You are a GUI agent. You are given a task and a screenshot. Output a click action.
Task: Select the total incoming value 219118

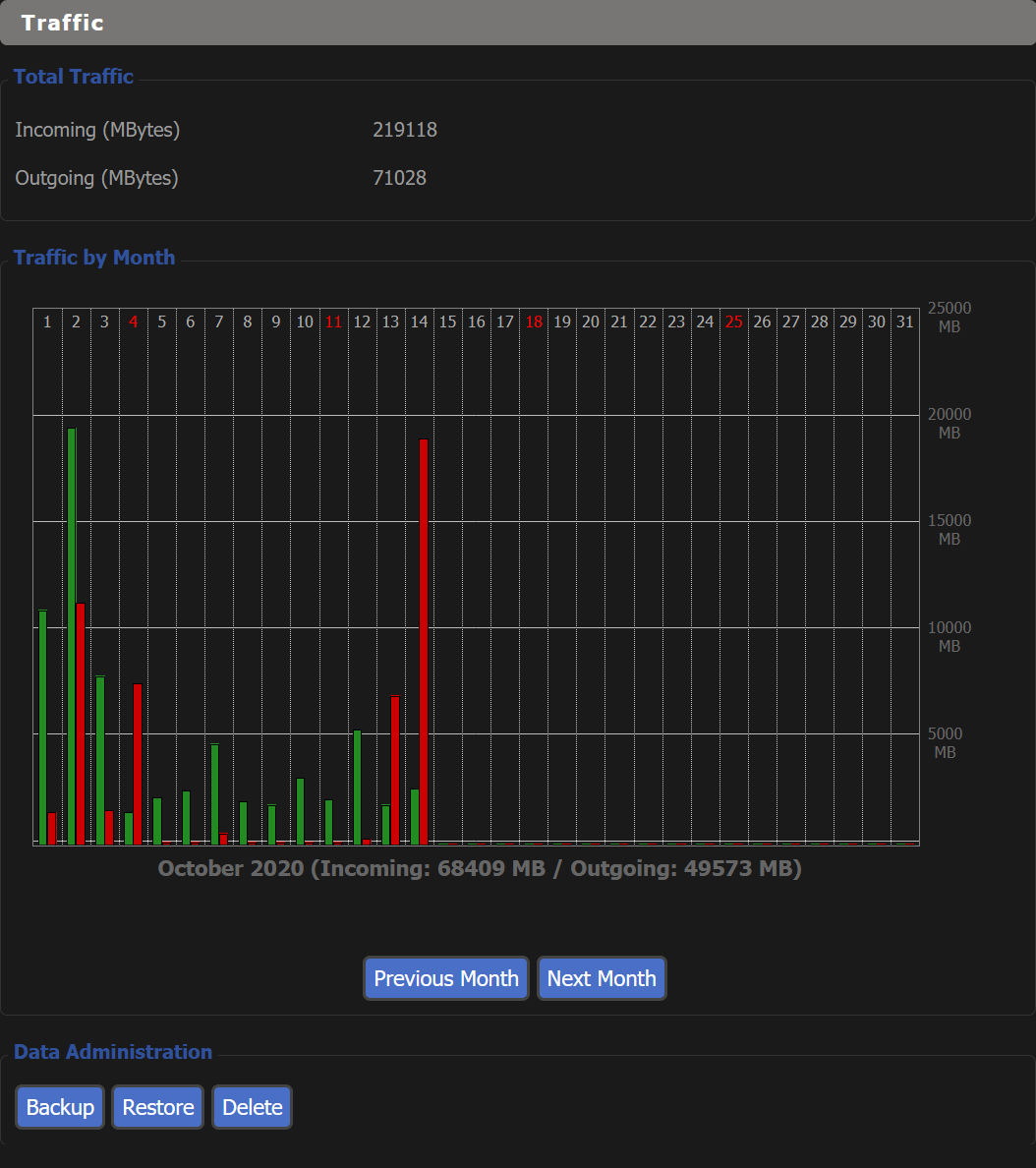pyautogui.click(x=405, y=130)
